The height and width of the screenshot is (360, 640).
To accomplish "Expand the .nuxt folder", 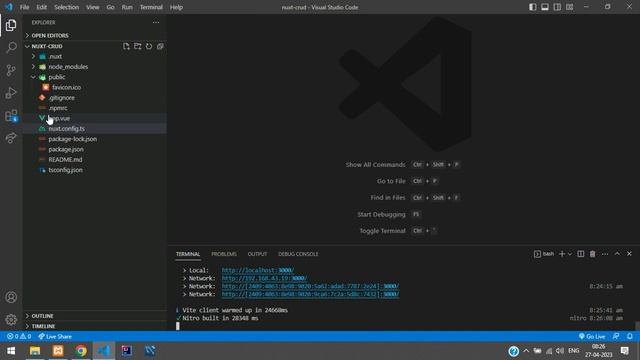I will 94,56.
